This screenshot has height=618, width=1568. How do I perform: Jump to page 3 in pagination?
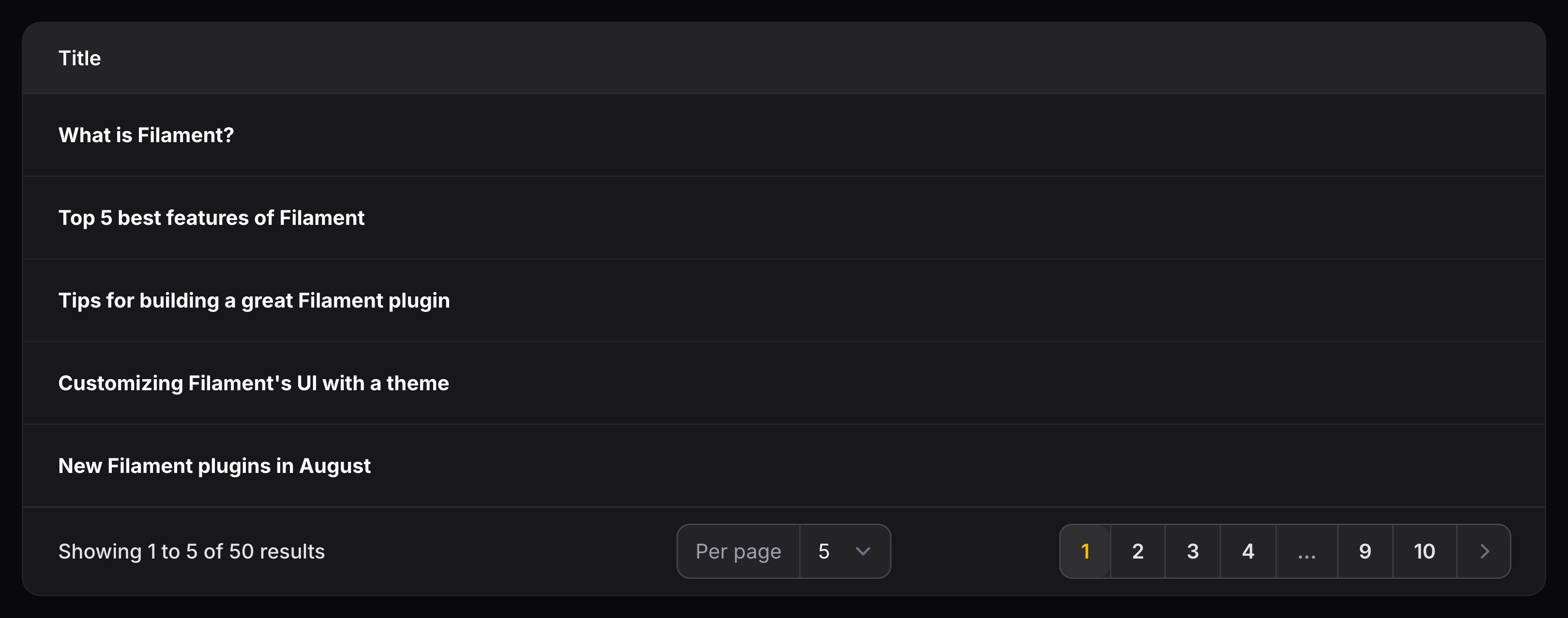(x=1193, y=551)
